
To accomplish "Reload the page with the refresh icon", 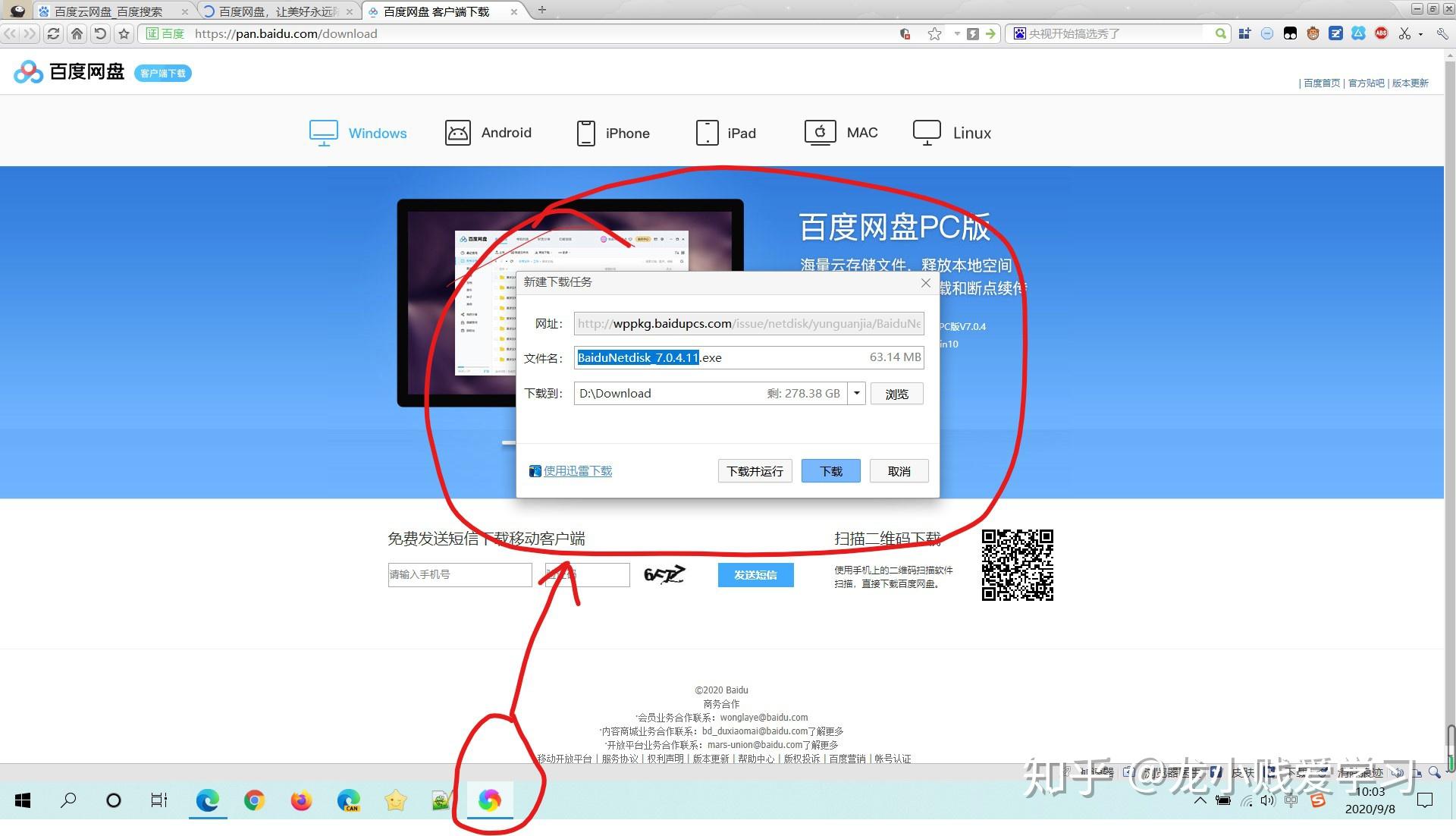I will pyautogui.click(x=53, y=33).
